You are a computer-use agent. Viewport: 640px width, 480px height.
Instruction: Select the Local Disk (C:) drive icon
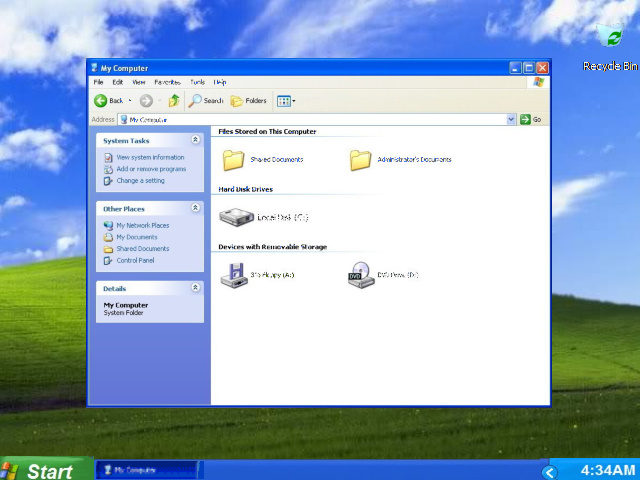[x=236, y=217]
